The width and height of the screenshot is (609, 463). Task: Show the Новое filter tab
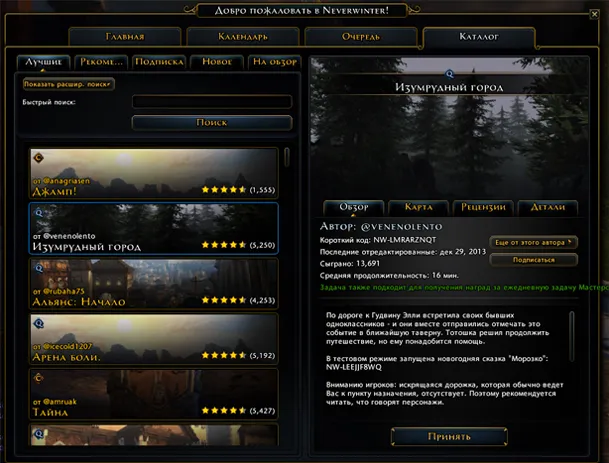click(x=217, y=62)
